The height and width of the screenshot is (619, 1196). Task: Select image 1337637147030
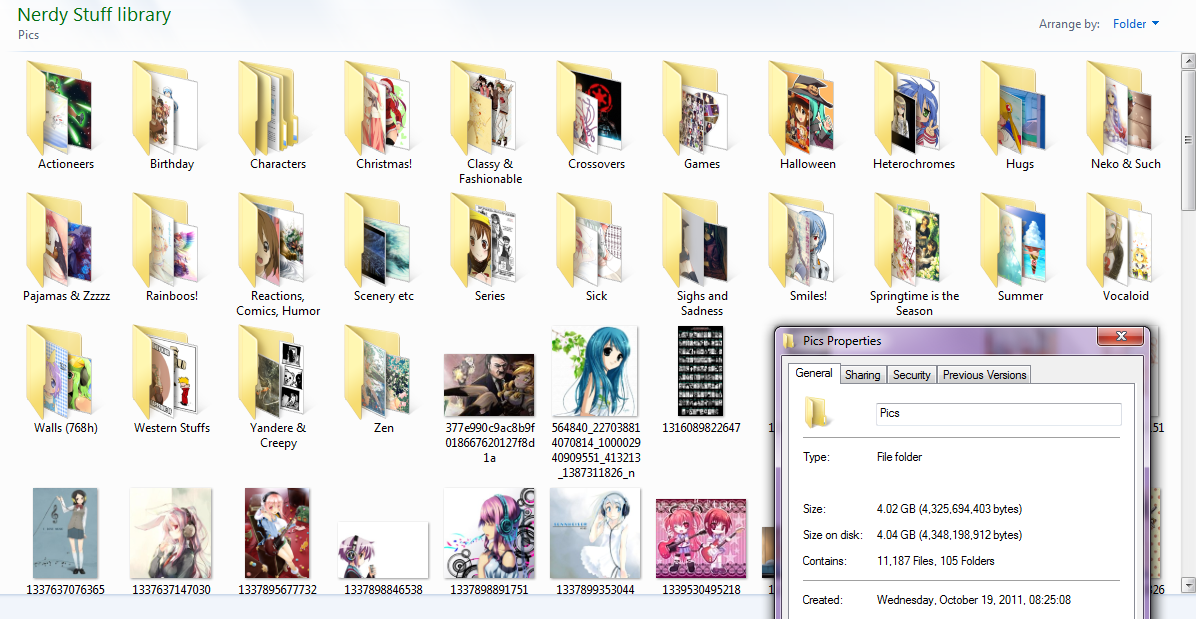pyautogui.click(x=171, y=534)
